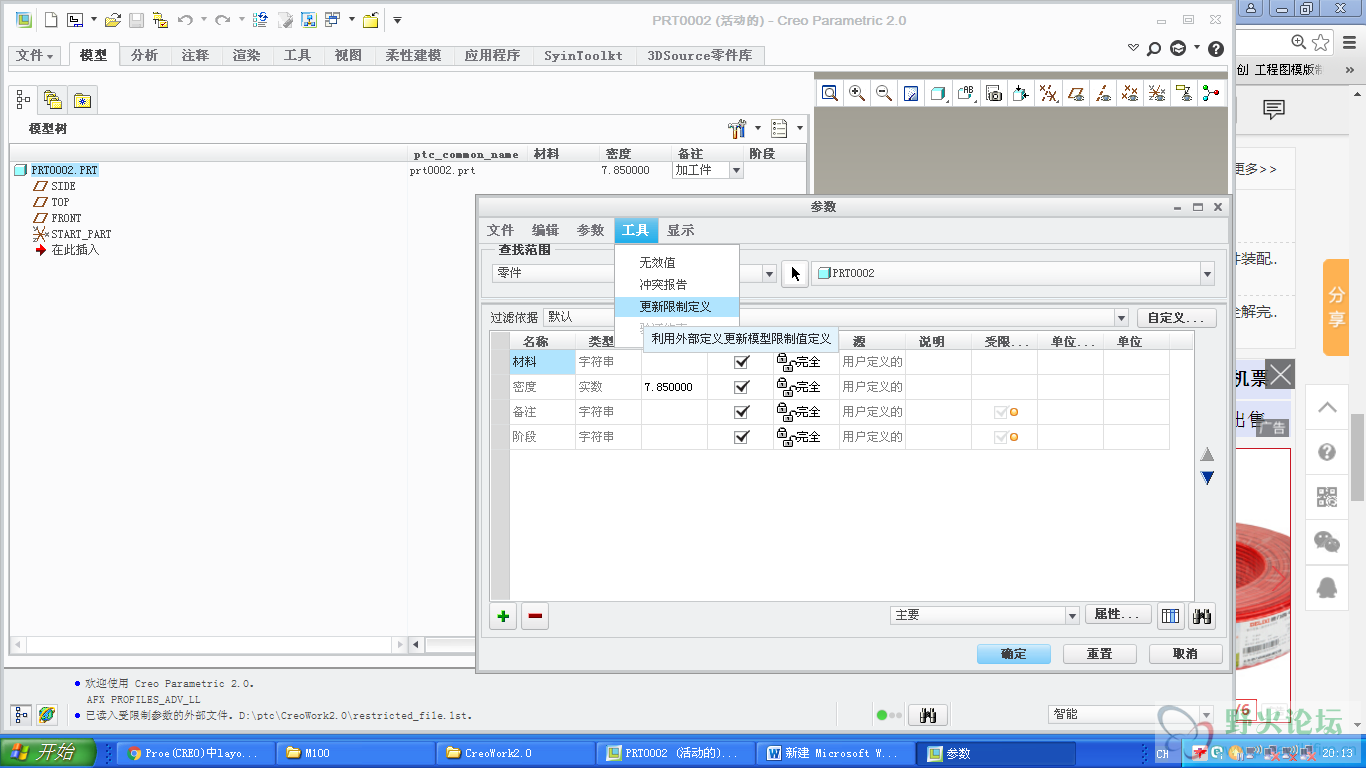1366x768 pixels.
Task: Toggle the 指定 checkbox in the 密度 row
Action: 741,387
